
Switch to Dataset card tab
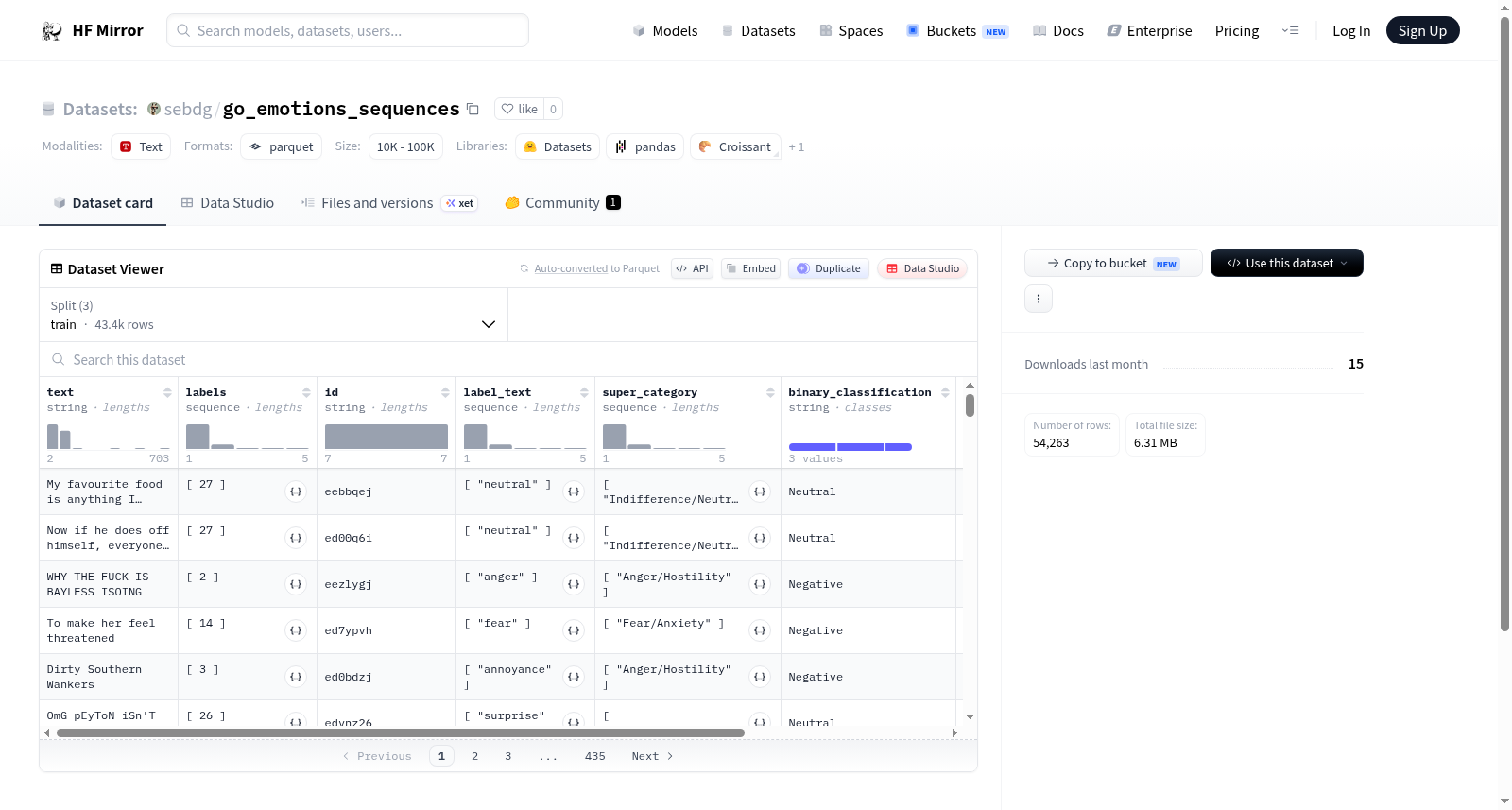103,202
